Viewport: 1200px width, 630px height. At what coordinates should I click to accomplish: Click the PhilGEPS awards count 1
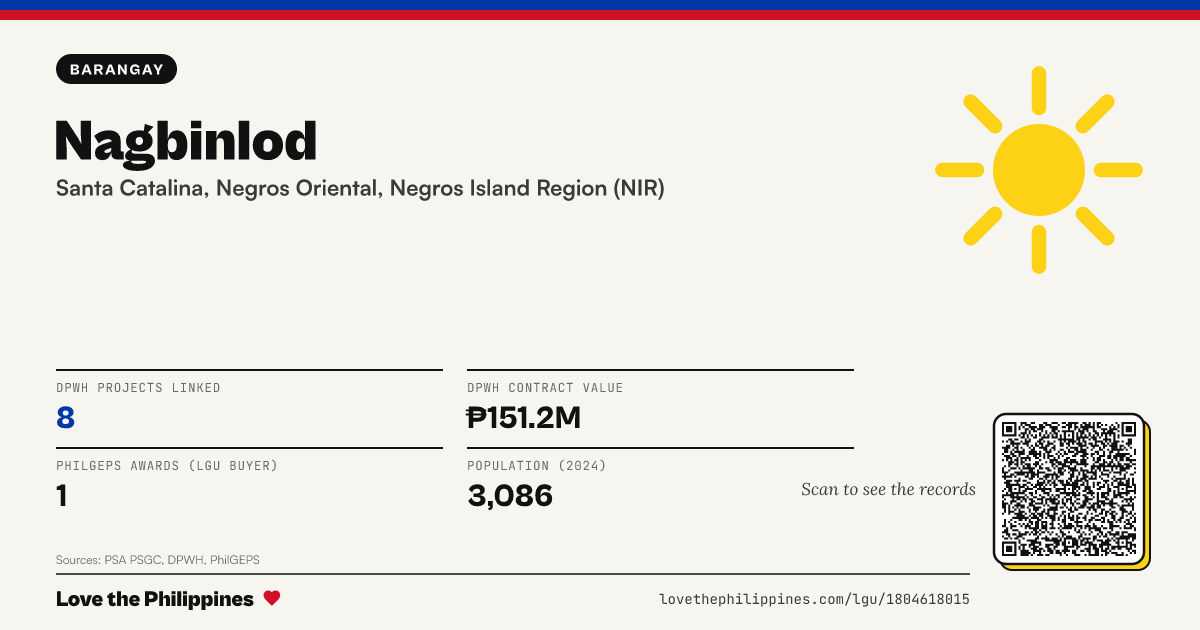point(62,495)
